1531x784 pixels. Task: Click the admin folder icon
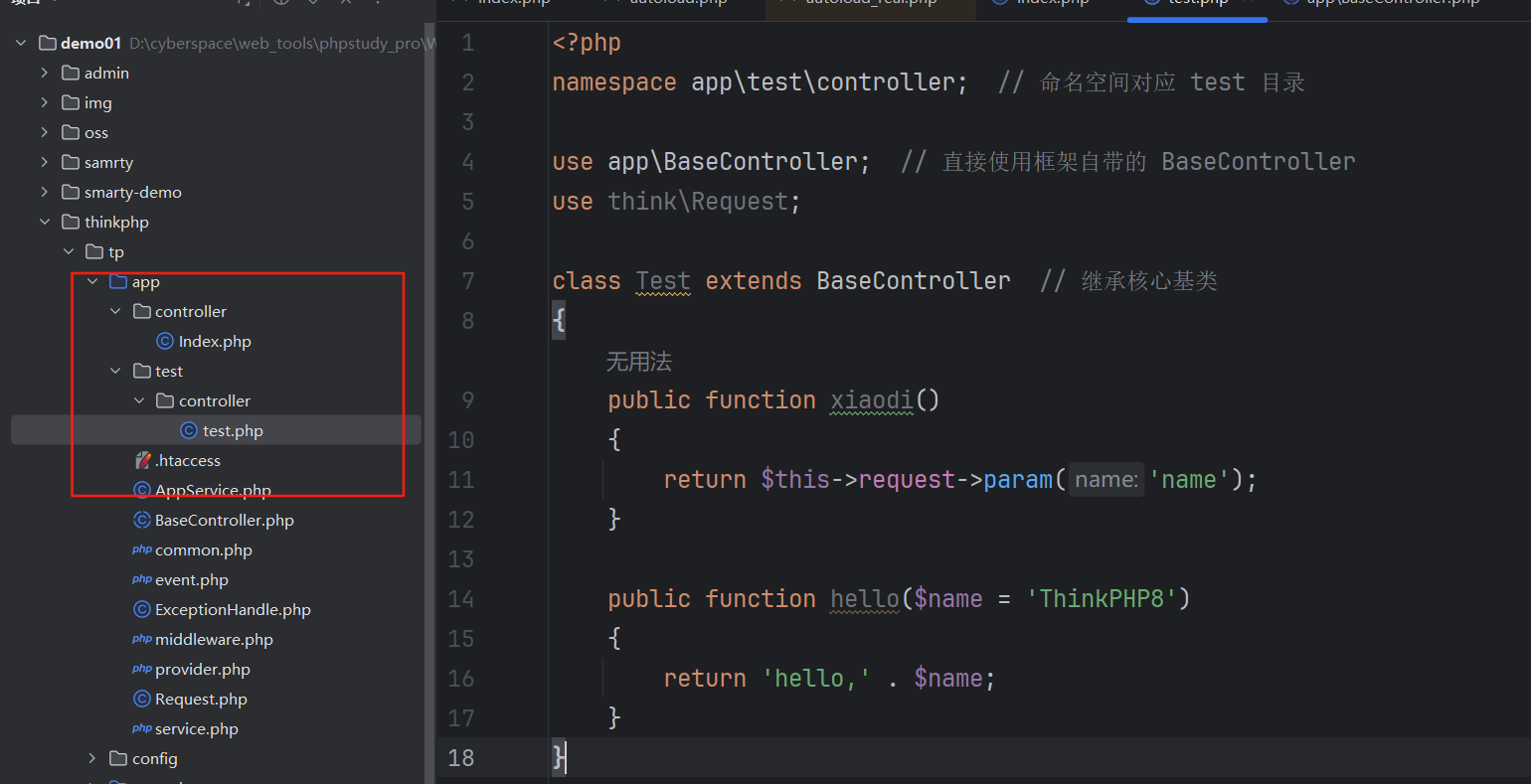(x=71, y=73)
